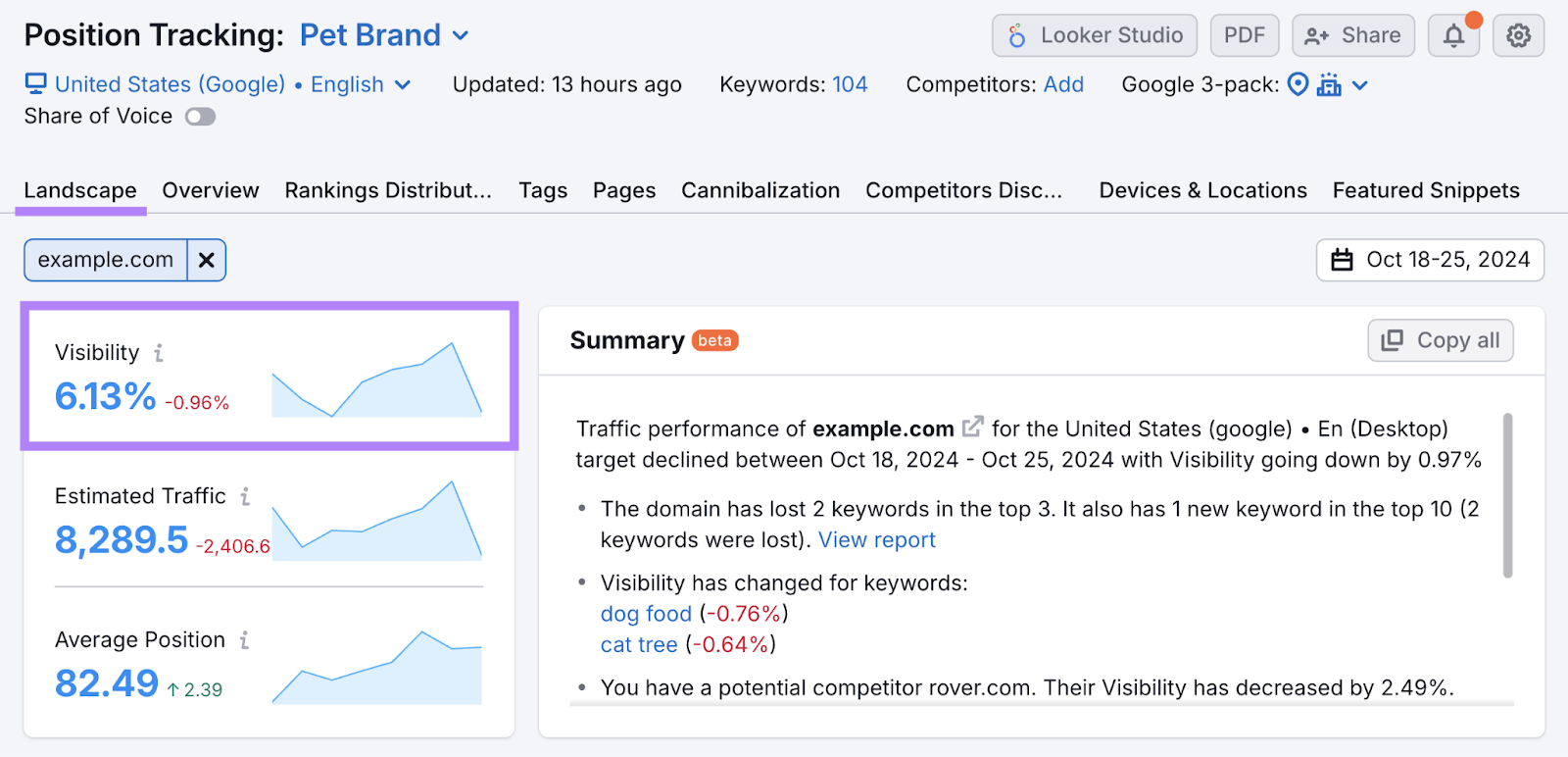Click the Google 3-pack location pin icon
Viewport: 1568px width, 757px height.
(x=1296, y=84)
